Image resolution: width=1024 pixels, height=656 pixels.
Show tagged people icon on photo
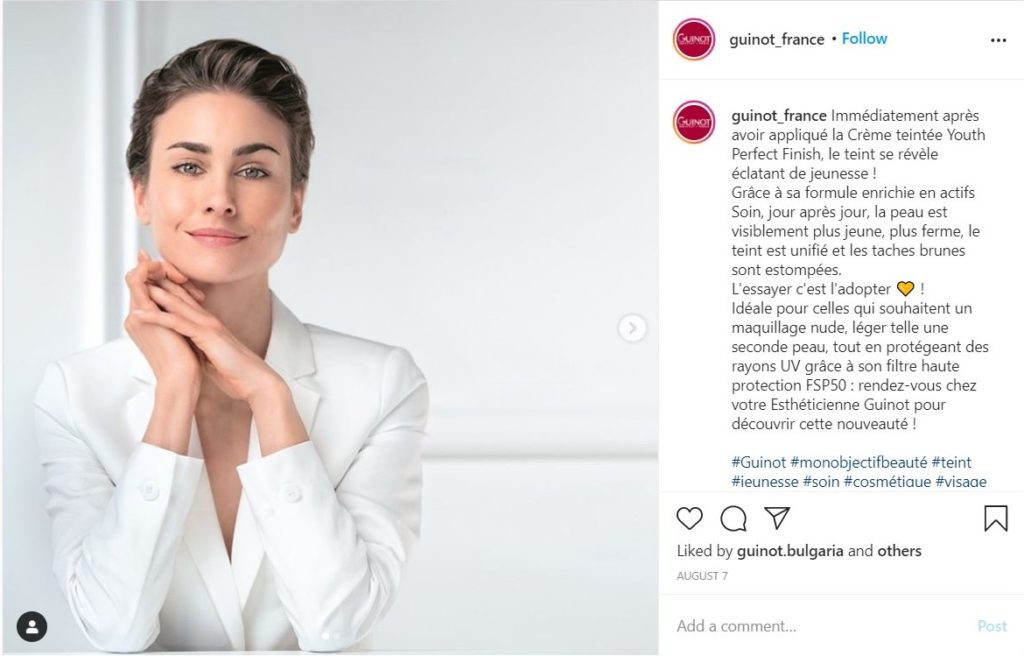tap(32, 627)
